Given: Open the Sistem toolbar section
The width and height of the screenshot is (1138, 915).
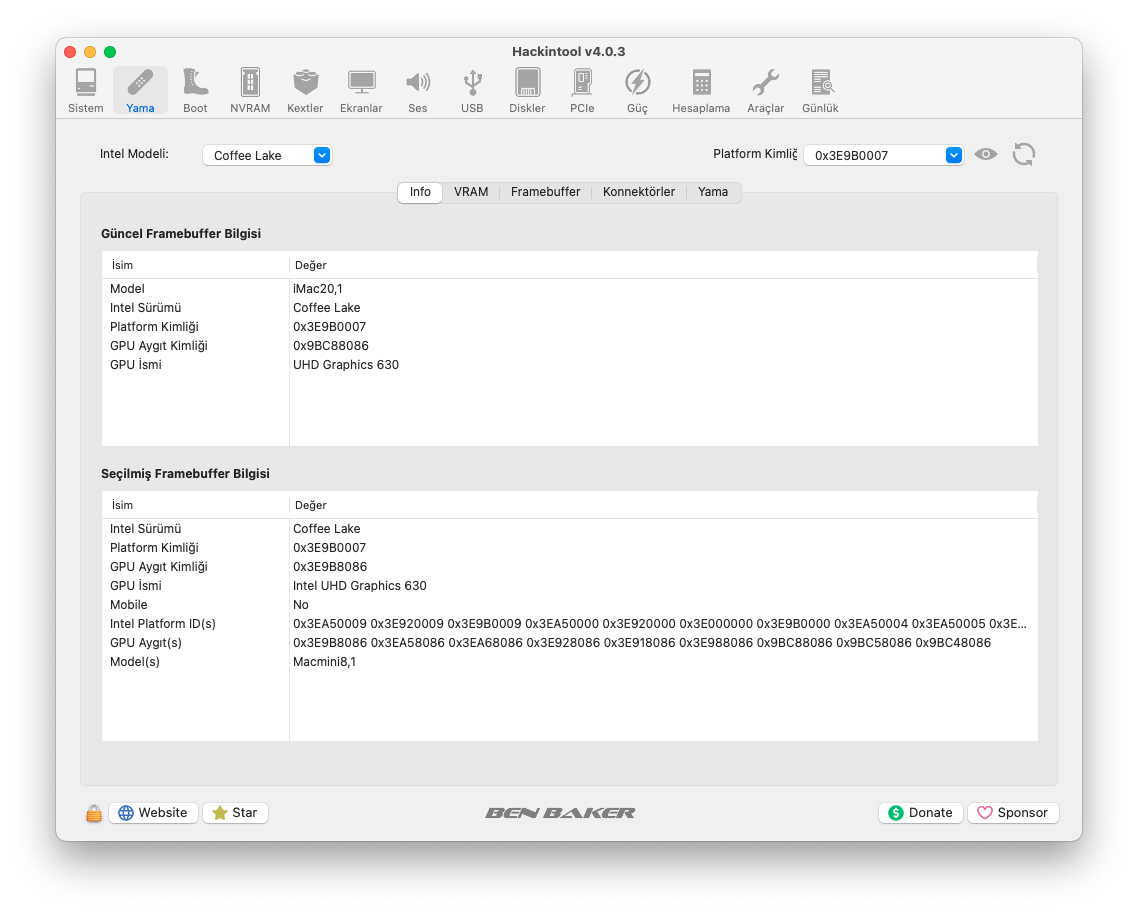Looking at the screenshot, I should [86, 90].
